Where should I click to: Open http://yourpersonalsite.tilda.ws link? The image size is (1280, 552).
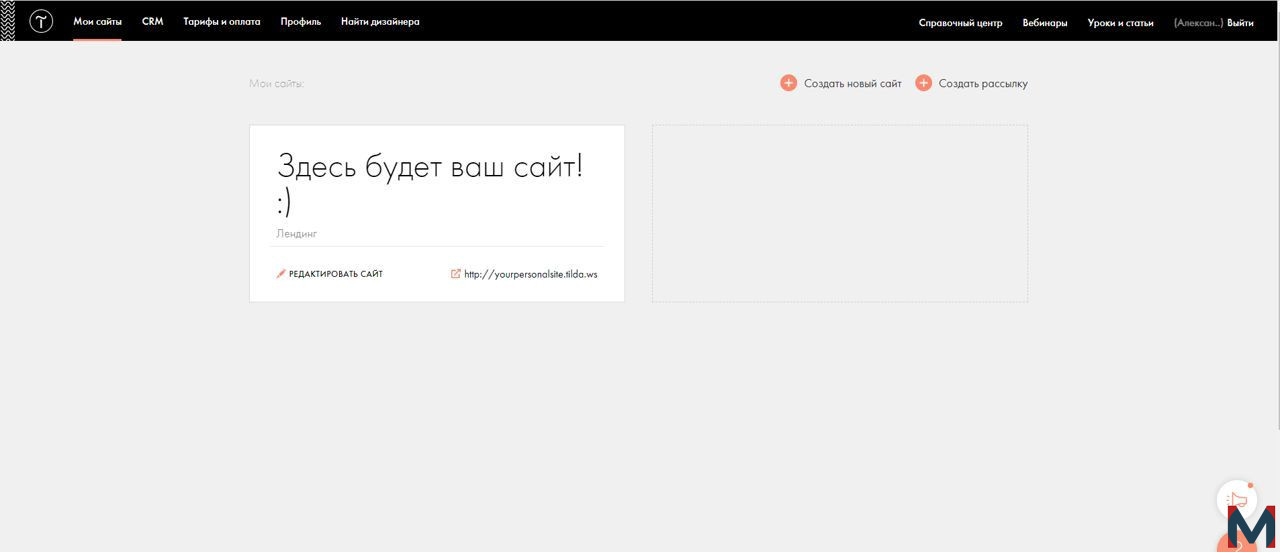530,274
